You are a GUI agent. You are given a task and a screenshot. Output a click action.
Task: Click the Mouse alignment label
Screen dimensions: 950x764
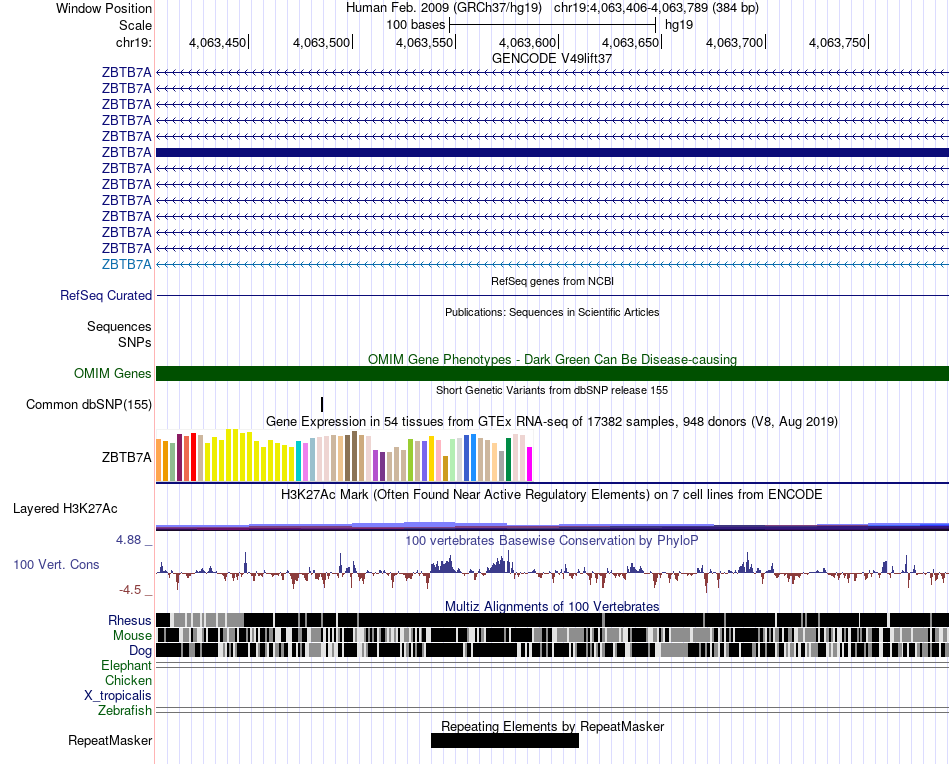[x=132, y=636]
